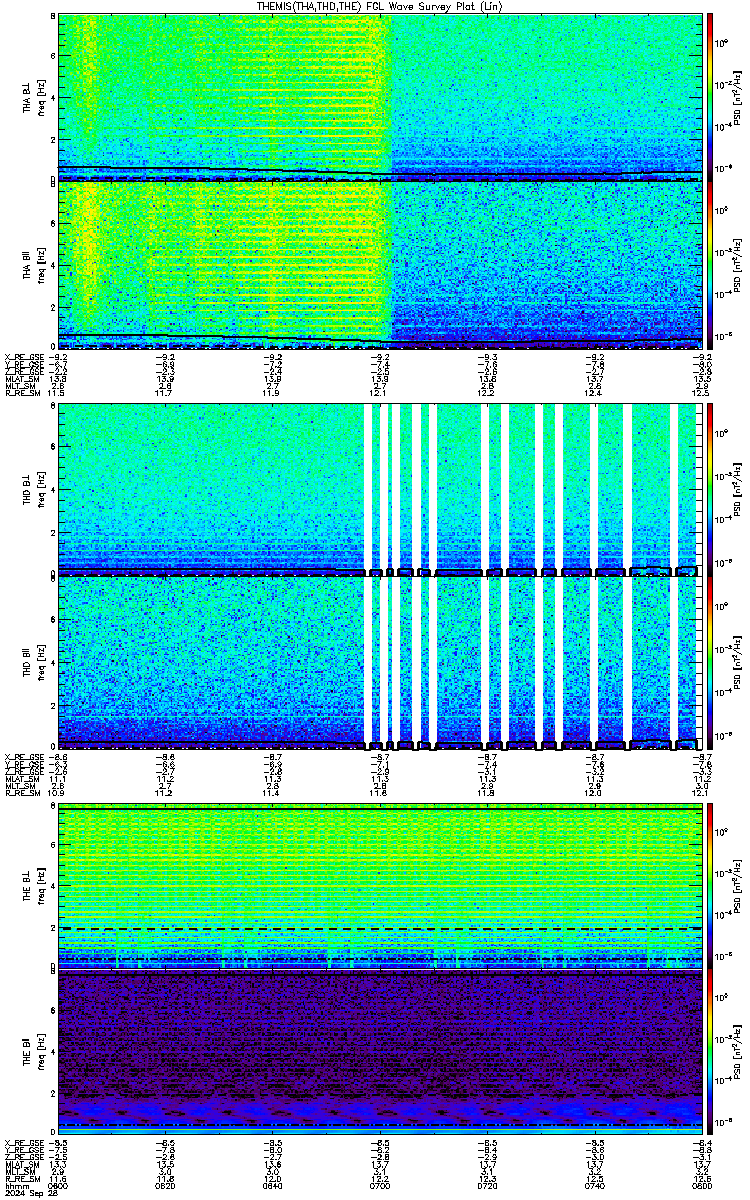Click the R_RE_SM value 11.5 under THA

57,393
